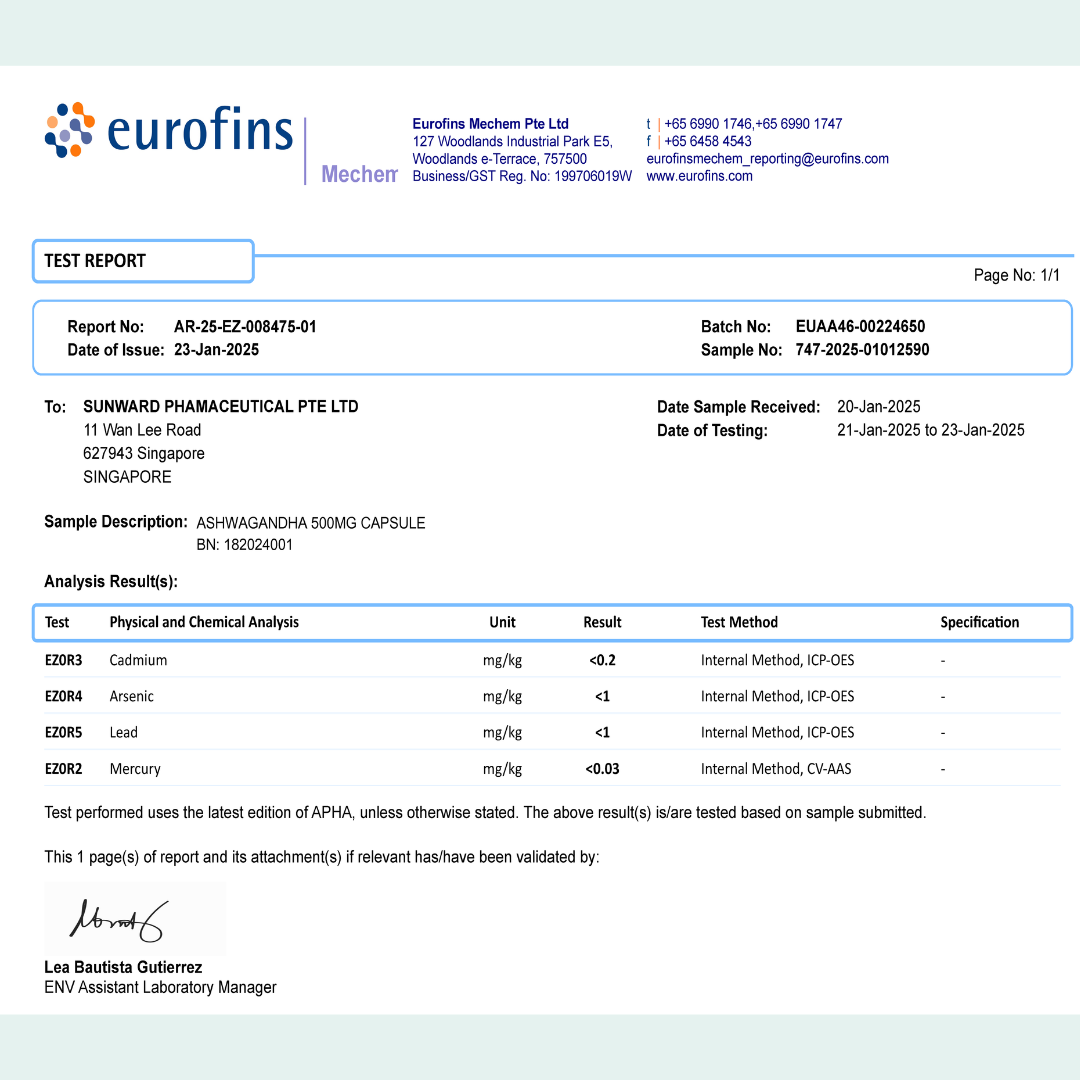This screenshot has height=1080, width=1080.
Task: Click the country line SINGAPORE
Action: pos(127,477)
